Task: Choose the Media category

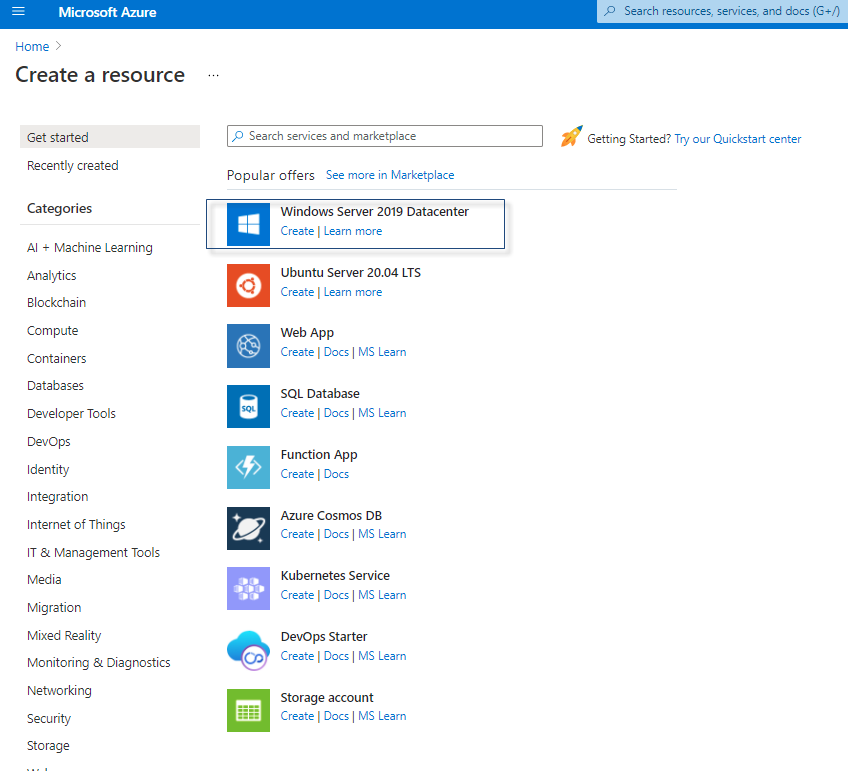Action: point(44,580)
